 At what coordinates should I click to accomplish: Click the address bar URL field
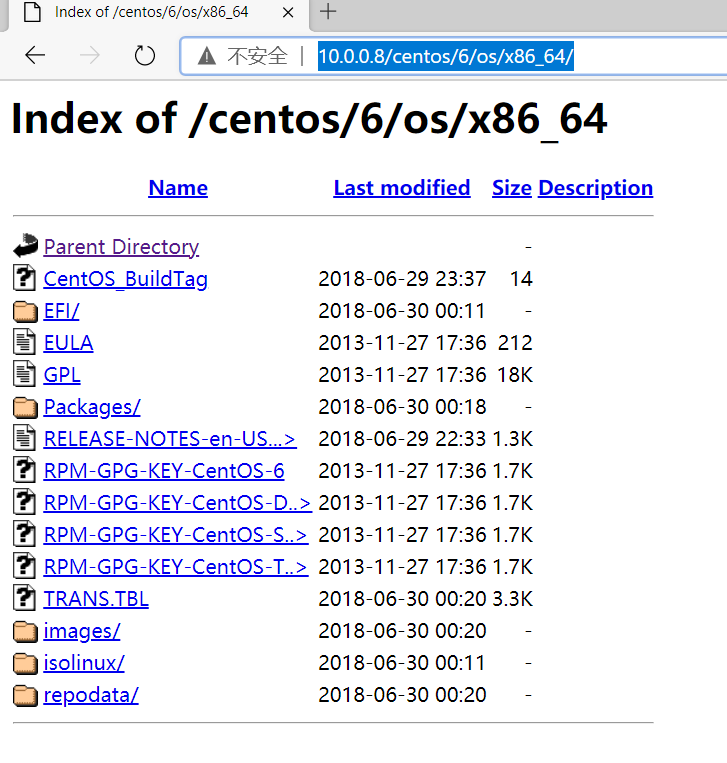coord(445,56)
